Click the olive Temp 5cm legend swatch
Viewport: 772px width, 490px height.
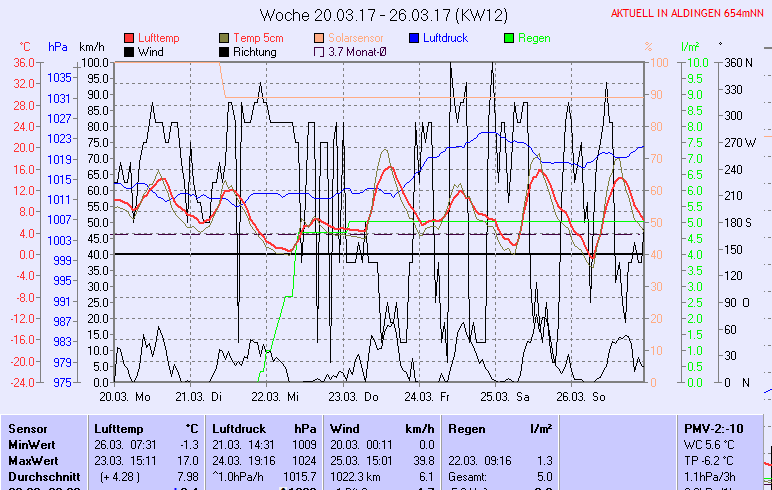click(x=224, y=38)
